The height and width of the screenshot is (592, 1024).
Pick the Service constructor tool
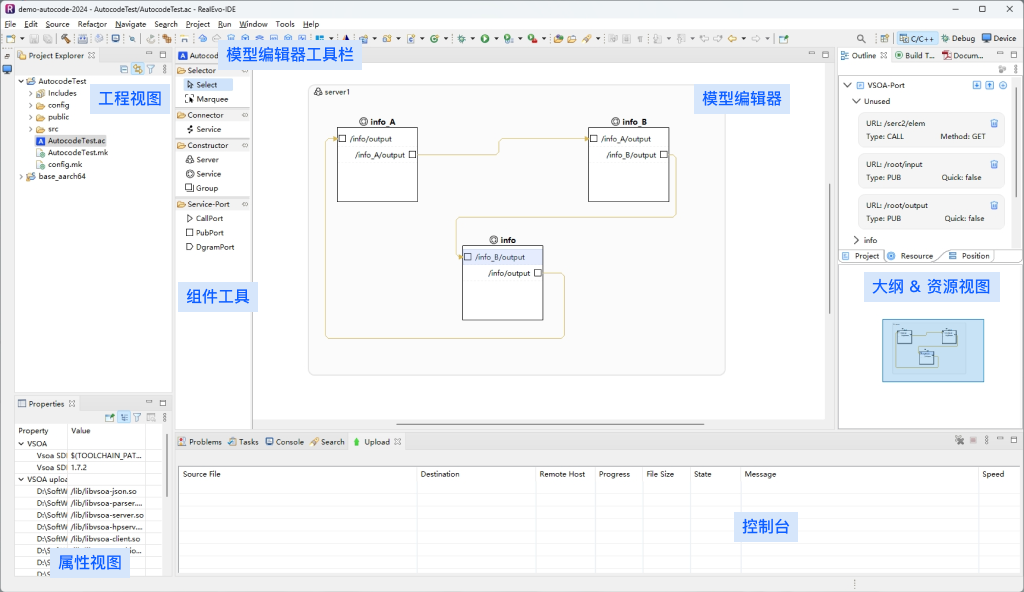point(203,174)
